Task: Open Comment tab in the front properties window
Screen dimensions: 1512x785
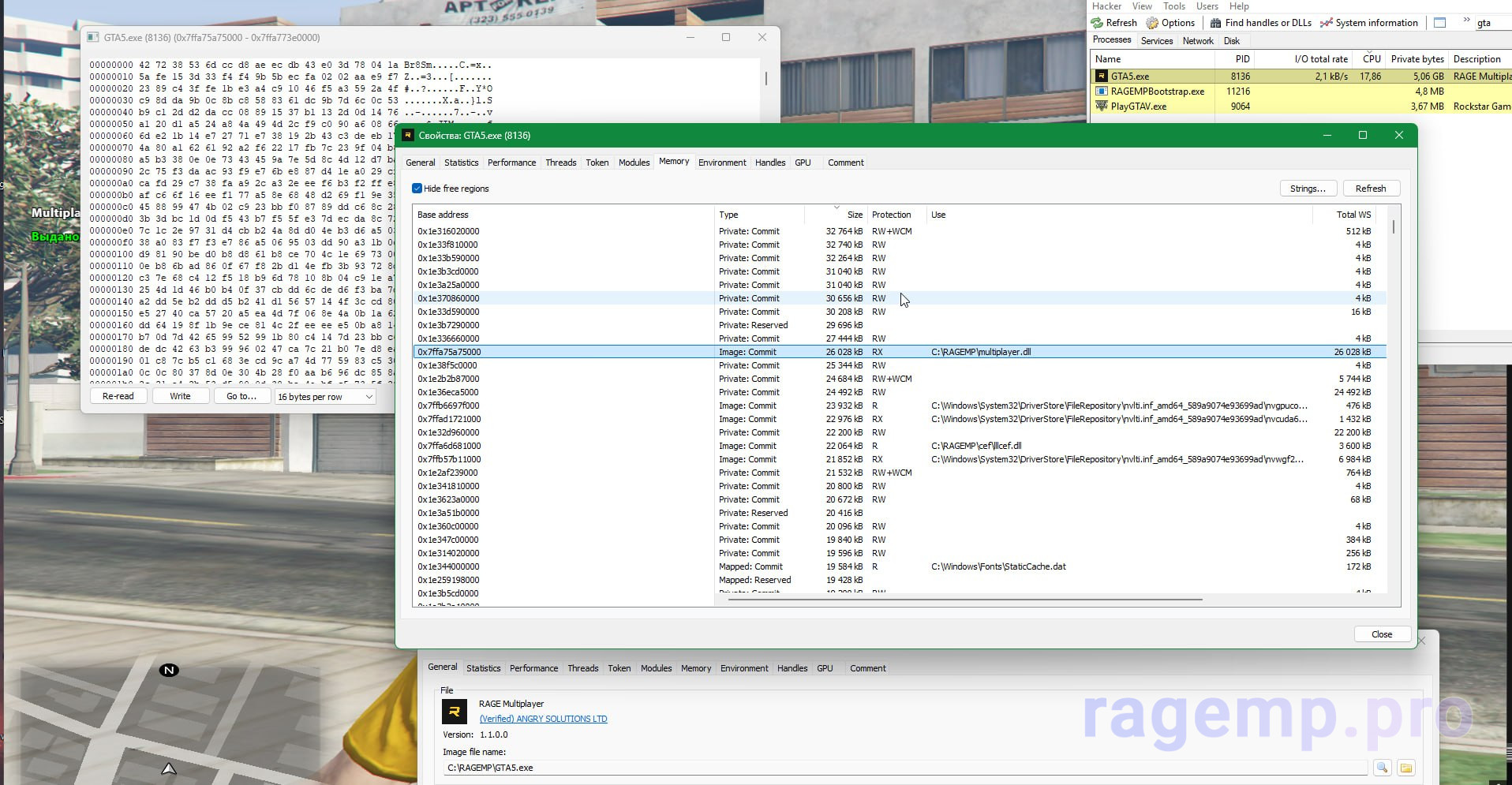Action: click(846, 163)
